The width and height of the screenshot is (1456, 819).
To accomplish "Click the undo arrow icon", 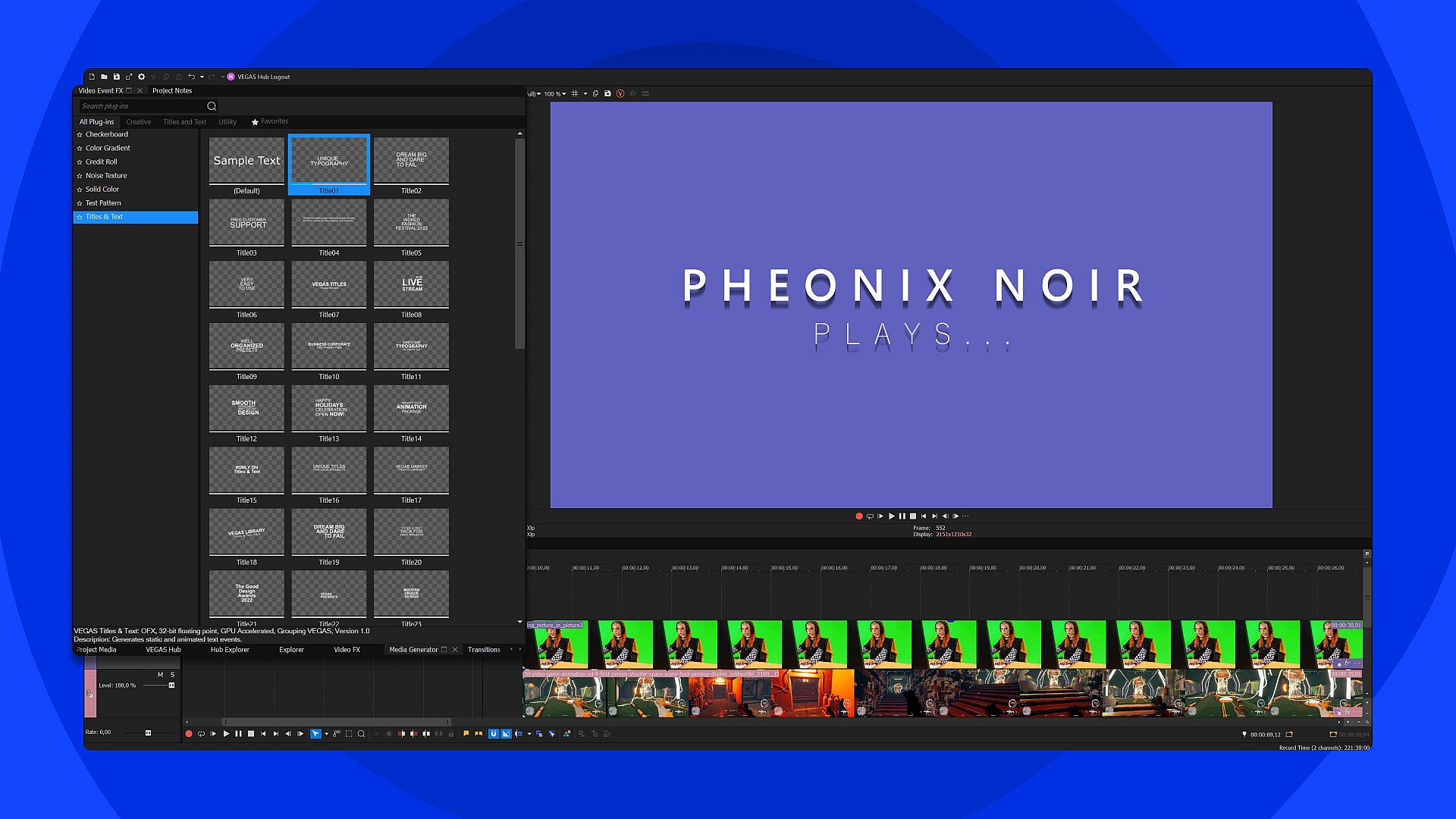I will coord(191,77).
